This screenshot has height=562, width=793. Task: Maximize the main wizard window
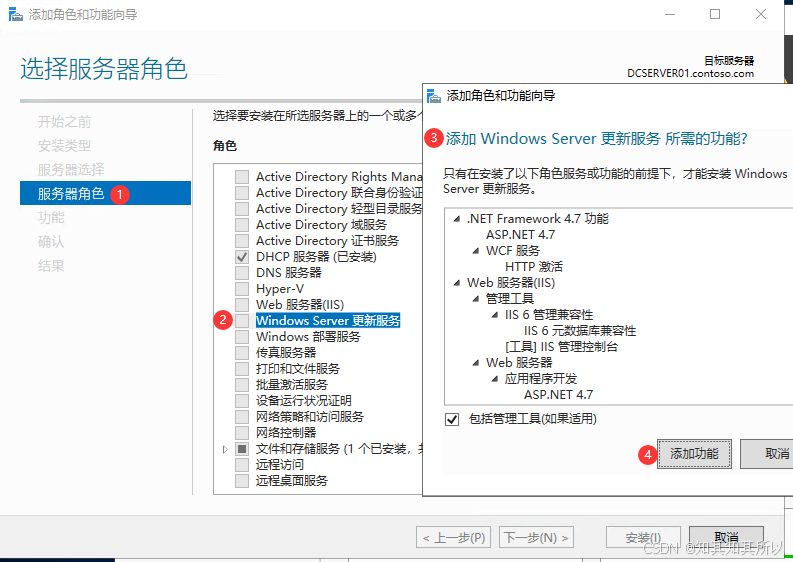(715, 14)
